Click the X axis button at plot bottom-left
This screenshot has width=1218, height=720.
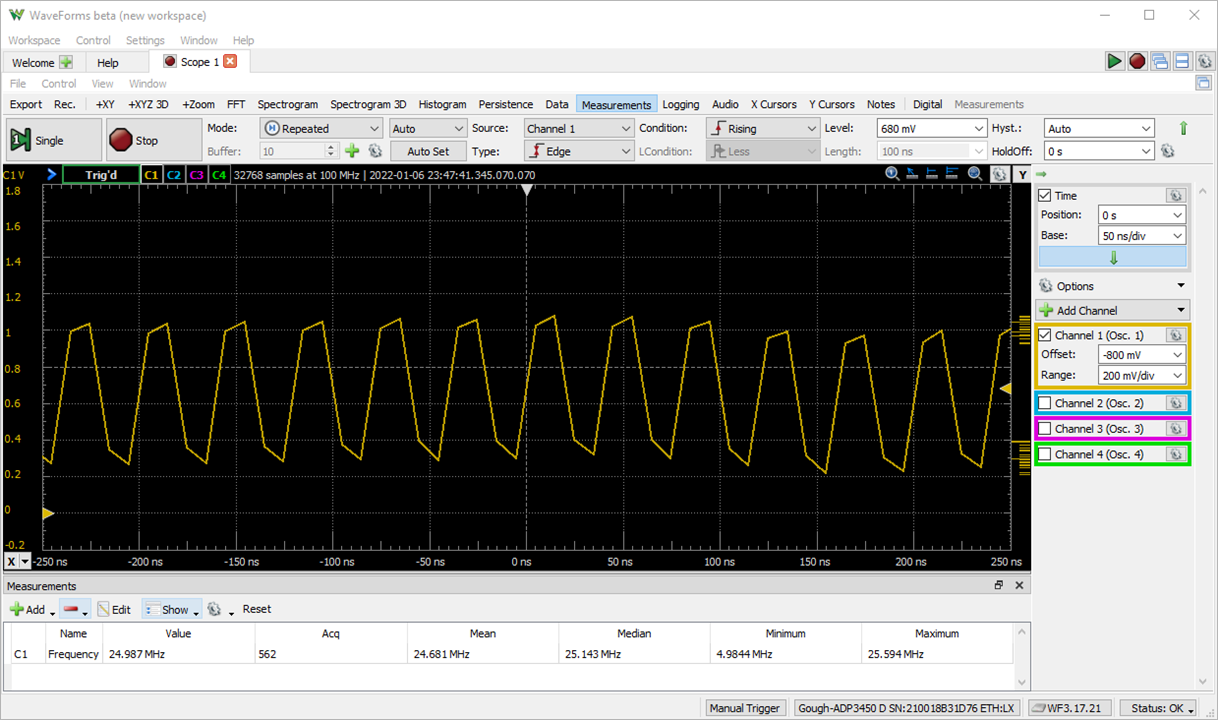point(11,562)
